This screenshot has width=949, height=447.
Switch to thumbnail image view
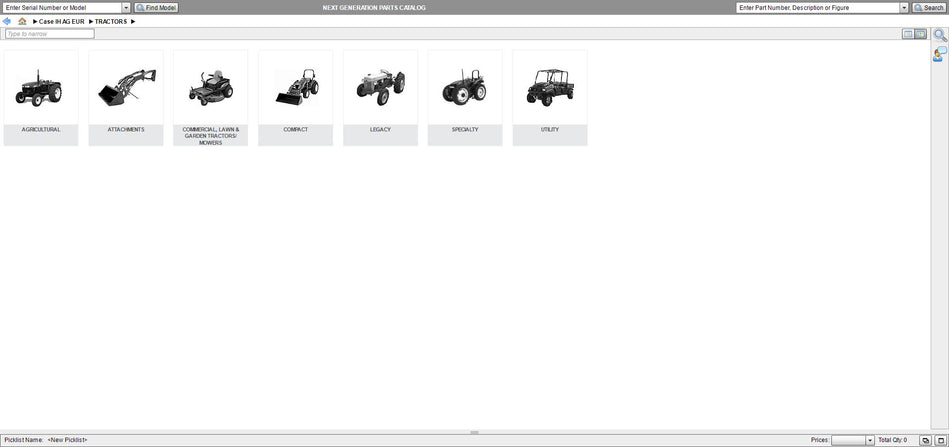(x=920, y=34)
